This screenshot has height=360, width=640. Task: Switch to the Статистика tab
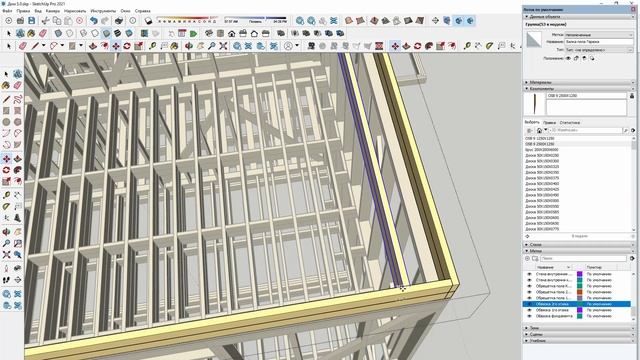click(570, 122)
